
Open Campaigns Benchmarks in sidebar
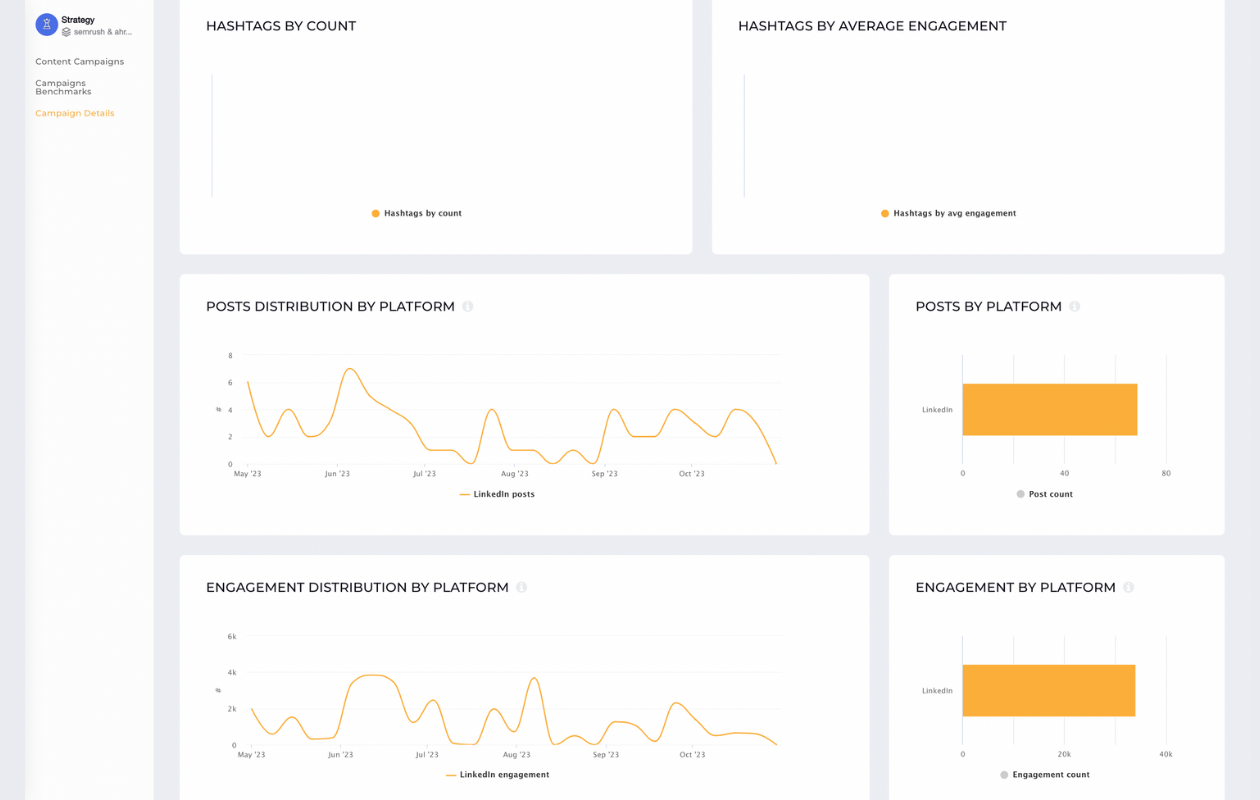pos(63,87)
